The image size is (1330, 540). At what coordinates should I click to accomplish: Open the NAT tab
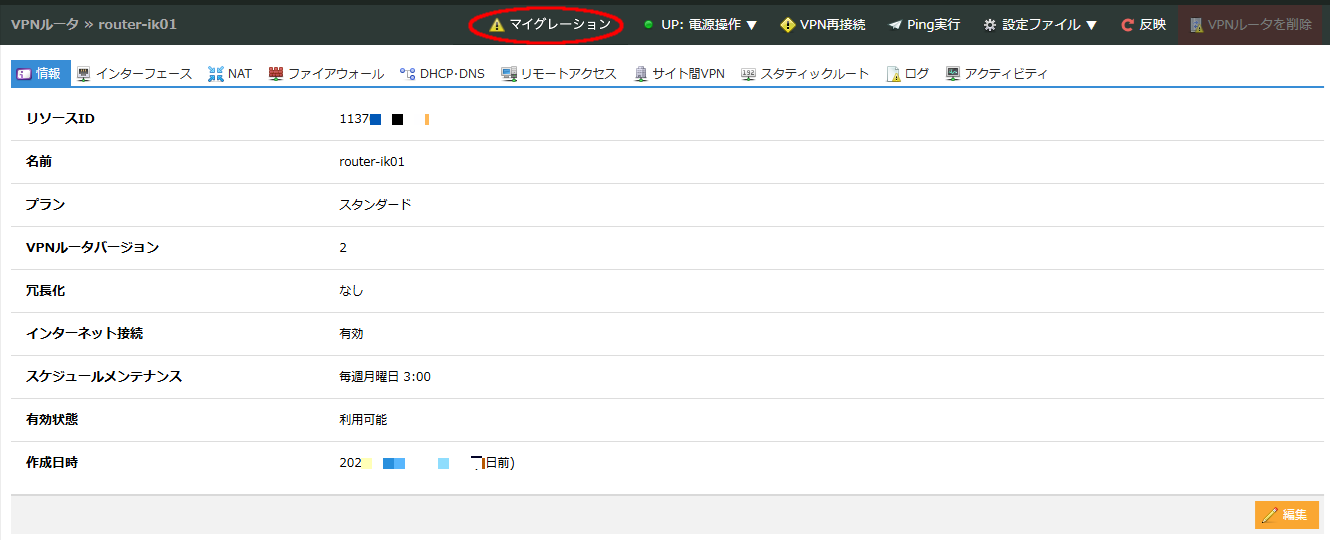[x=230, y=73]
